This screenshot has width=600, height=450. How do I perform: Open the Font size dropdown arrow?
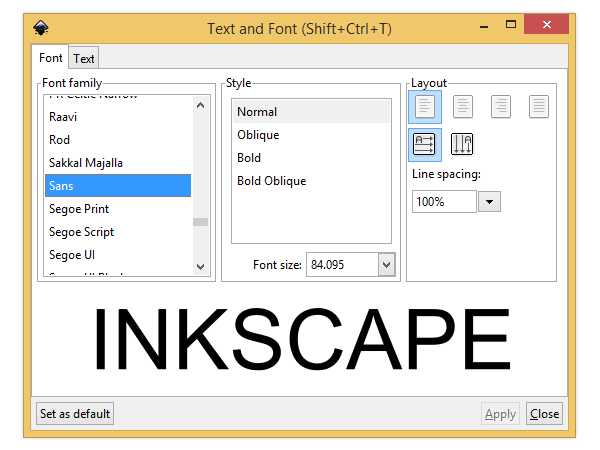click(386, 264)
